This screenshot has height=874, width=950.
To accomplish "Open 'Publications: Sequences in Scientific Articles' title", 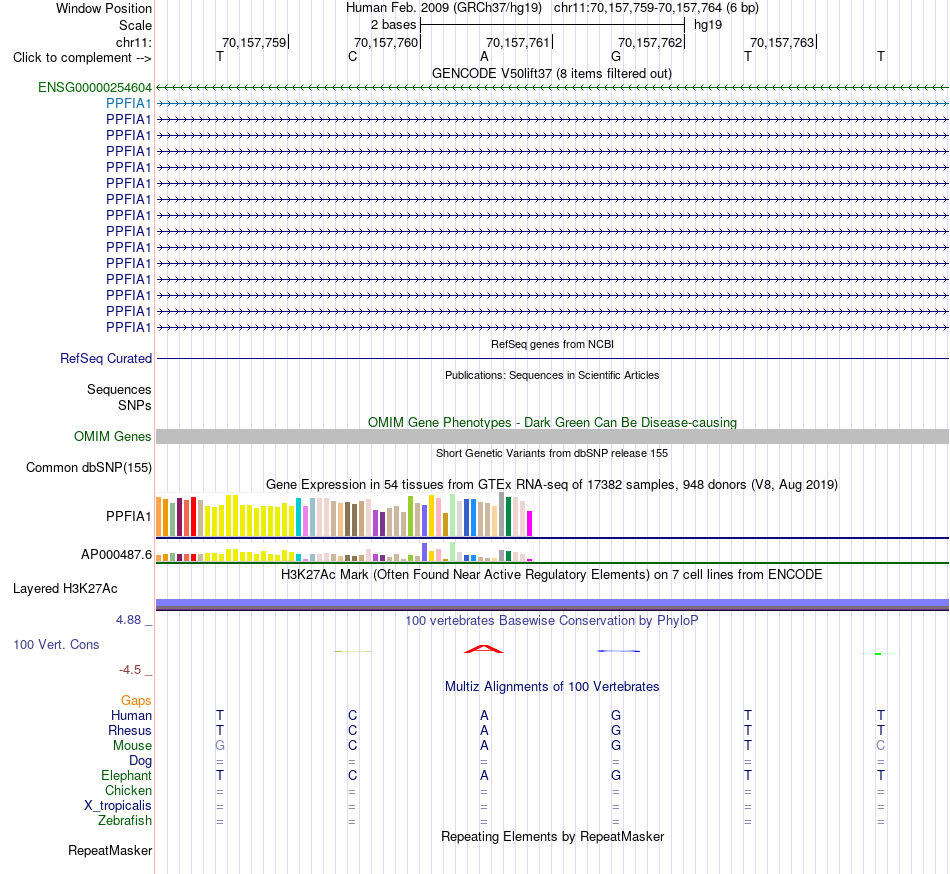I will coord(552,375).
